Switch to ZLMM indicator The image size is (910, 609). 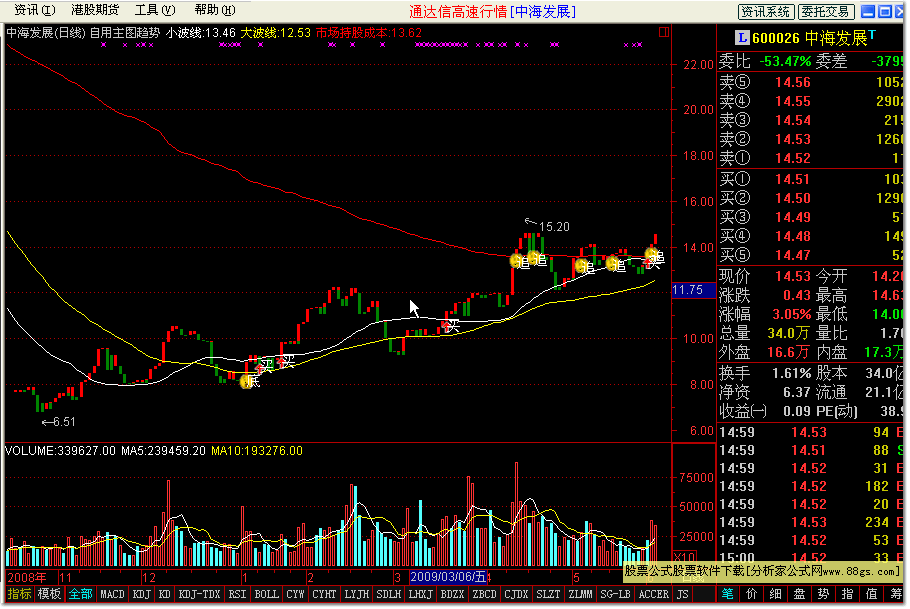(580, 594)
